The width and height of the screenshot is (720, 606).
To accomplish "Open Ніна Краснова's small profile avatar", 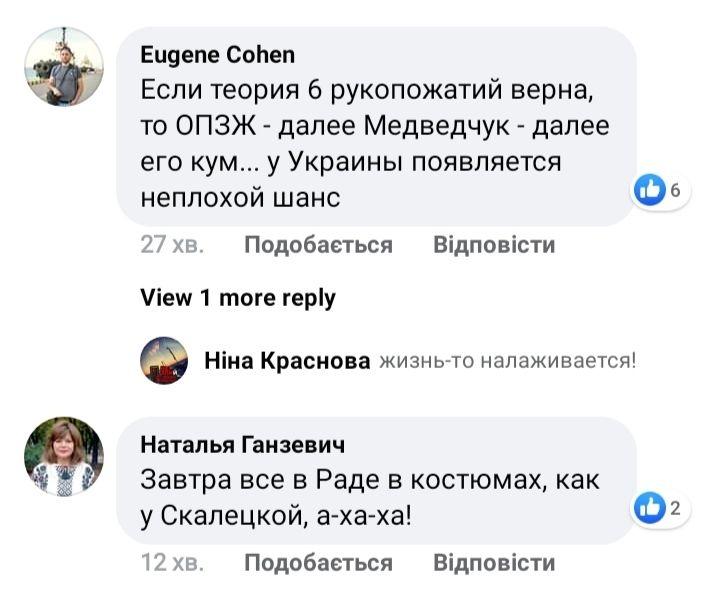I will pos(164,360).
